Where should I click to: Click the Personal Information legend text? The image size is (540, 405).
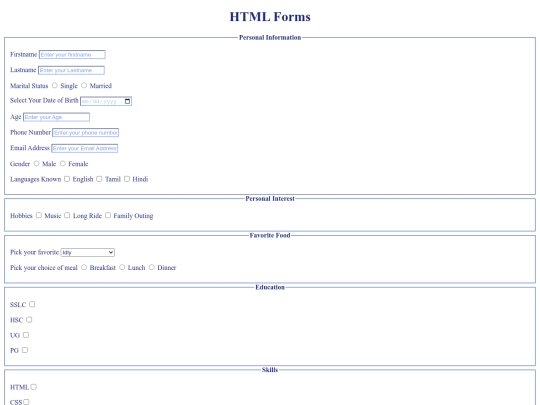(270, 37)
